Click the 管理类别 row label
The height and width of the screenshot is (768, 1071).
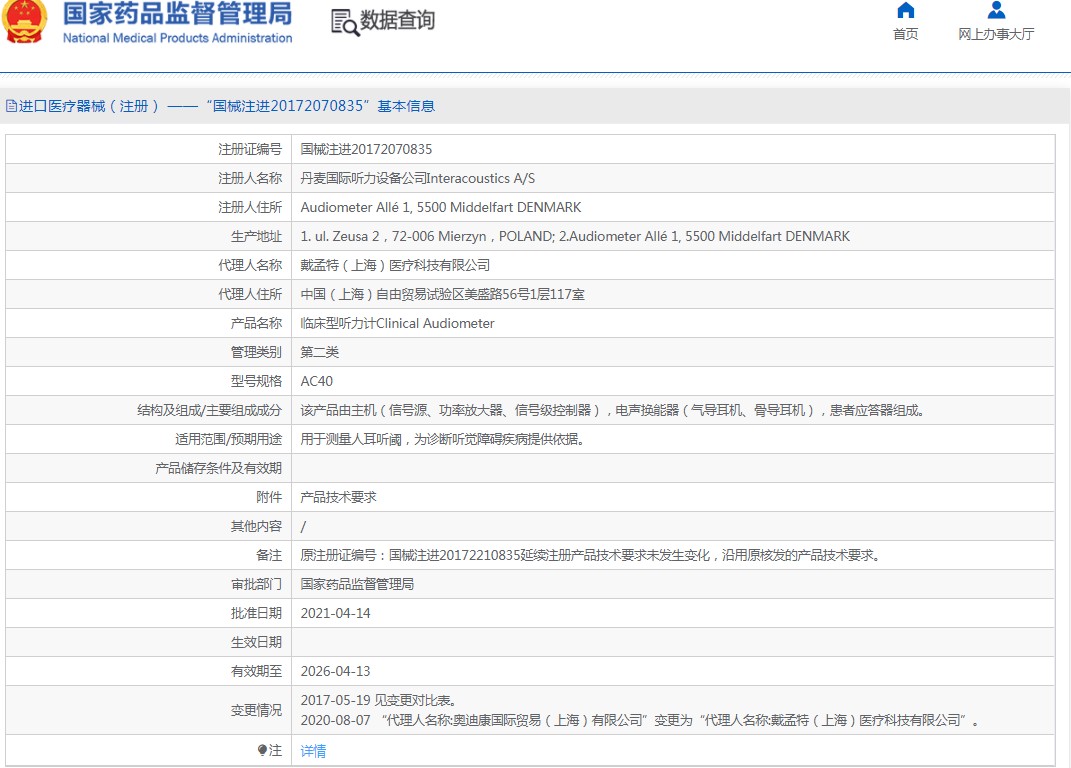point(256,352)
